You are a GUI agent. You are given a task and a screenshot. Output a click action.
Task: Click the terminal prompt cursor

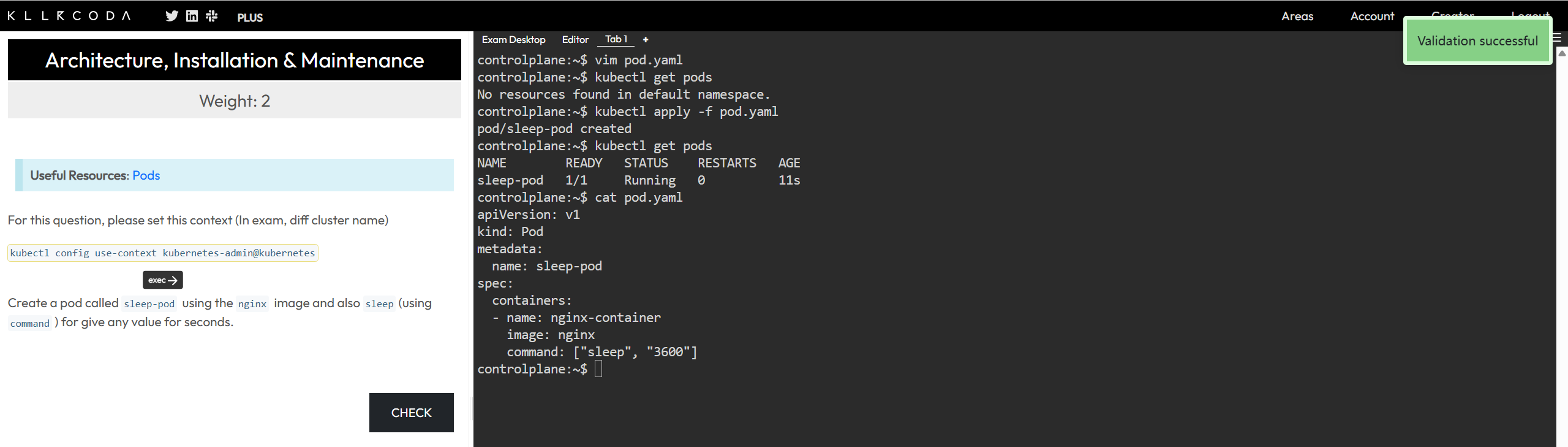point(598,369)
